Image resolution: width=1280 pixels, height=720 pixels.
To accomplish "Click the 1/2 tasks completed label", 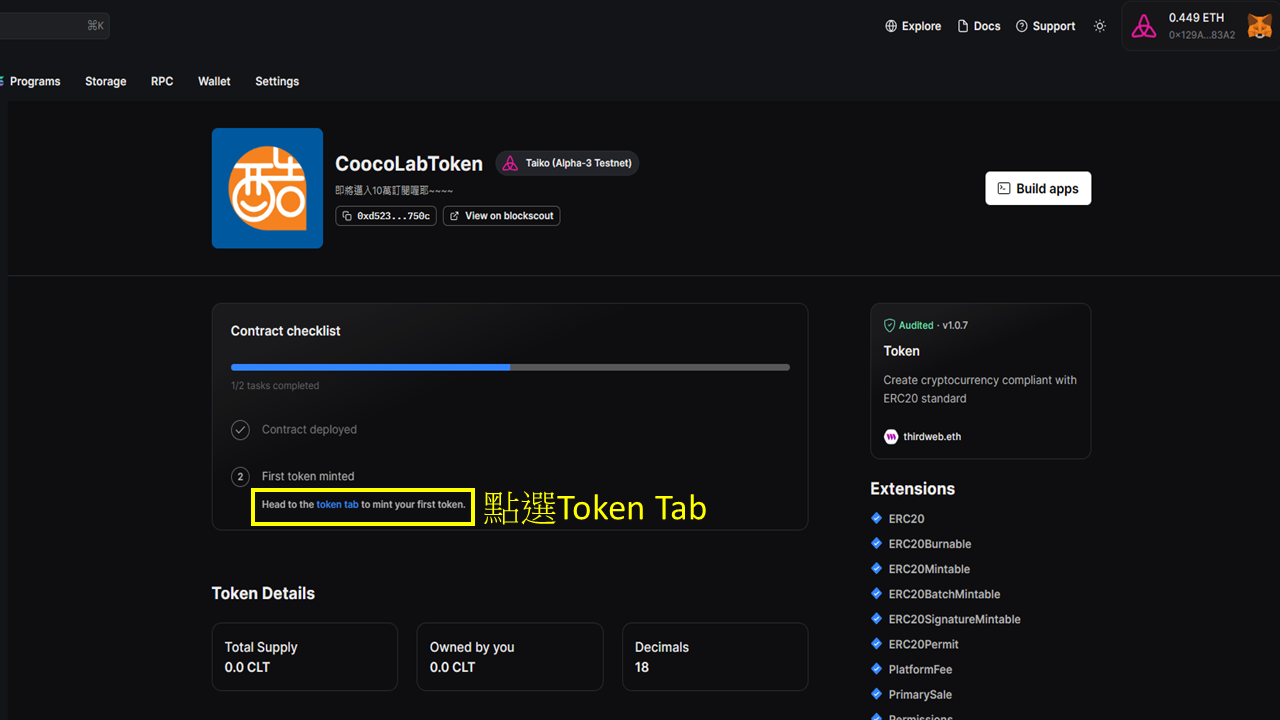I will click(x=275, y=386).
